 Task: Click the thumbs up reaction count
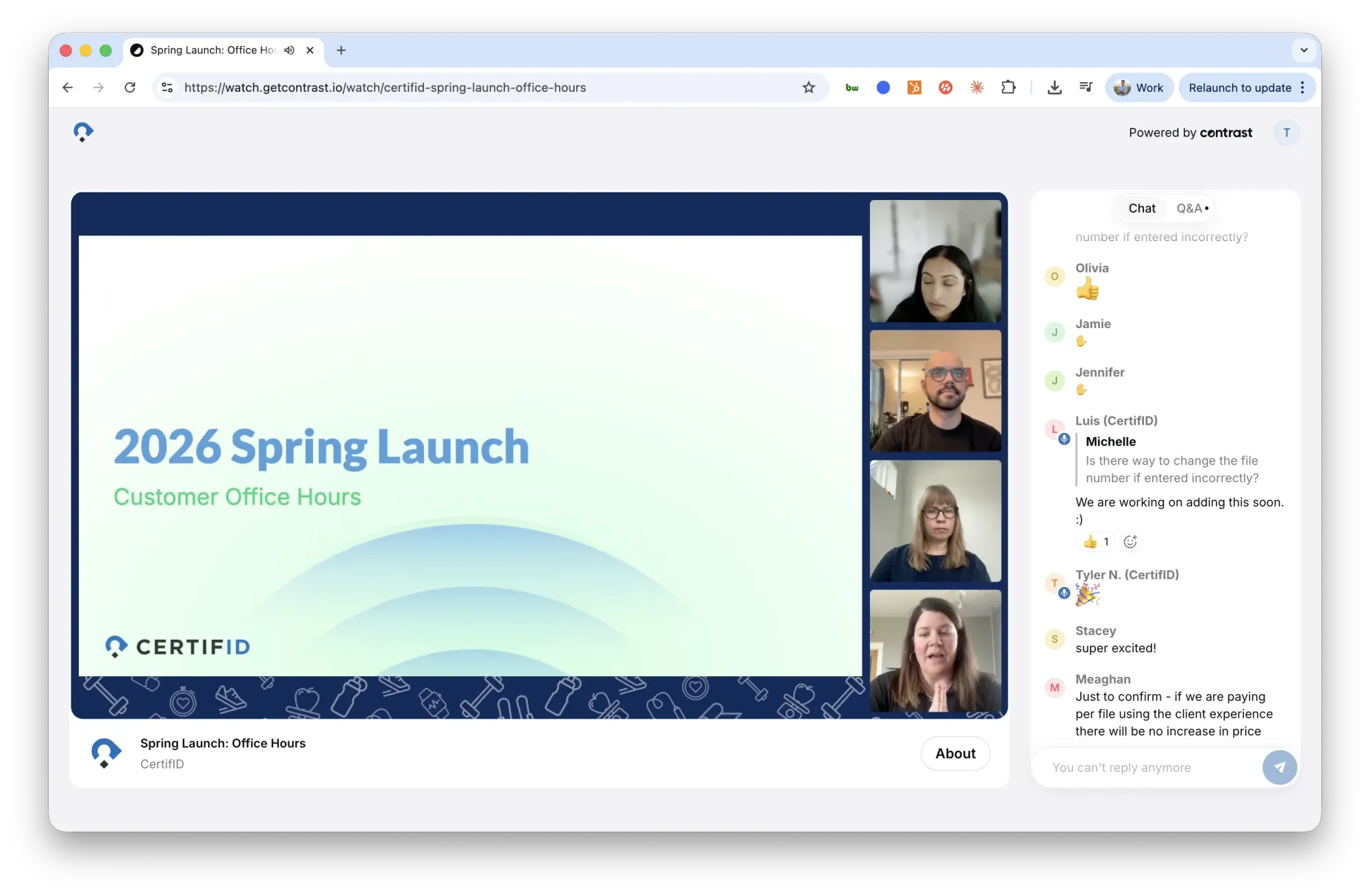(x=1096, y=542)
